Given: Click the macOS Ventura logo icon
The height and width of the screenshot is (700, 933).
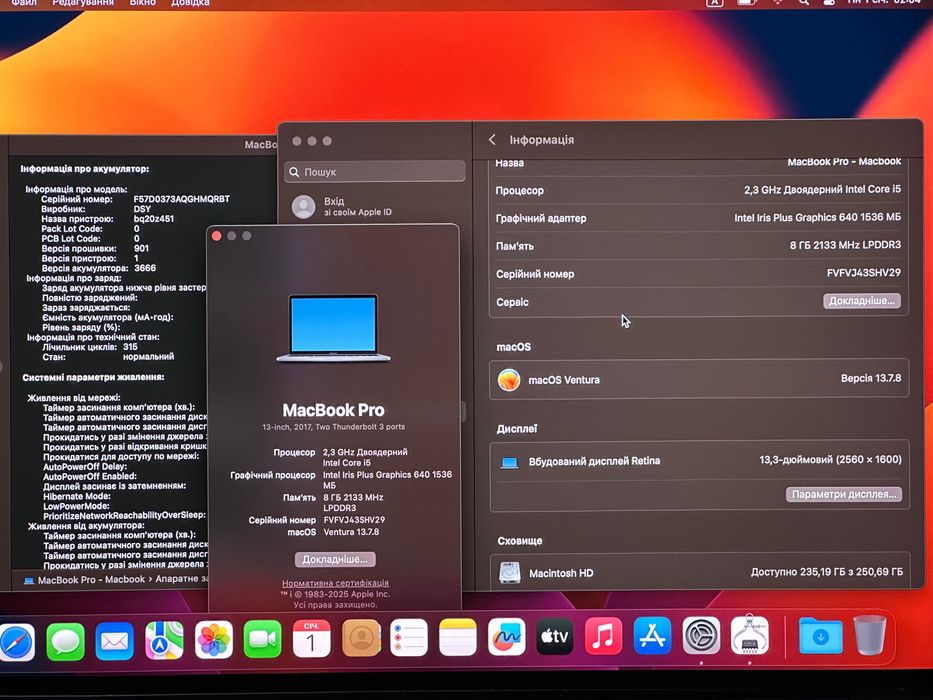Looking at the screenshot, I should coord(509,379).
